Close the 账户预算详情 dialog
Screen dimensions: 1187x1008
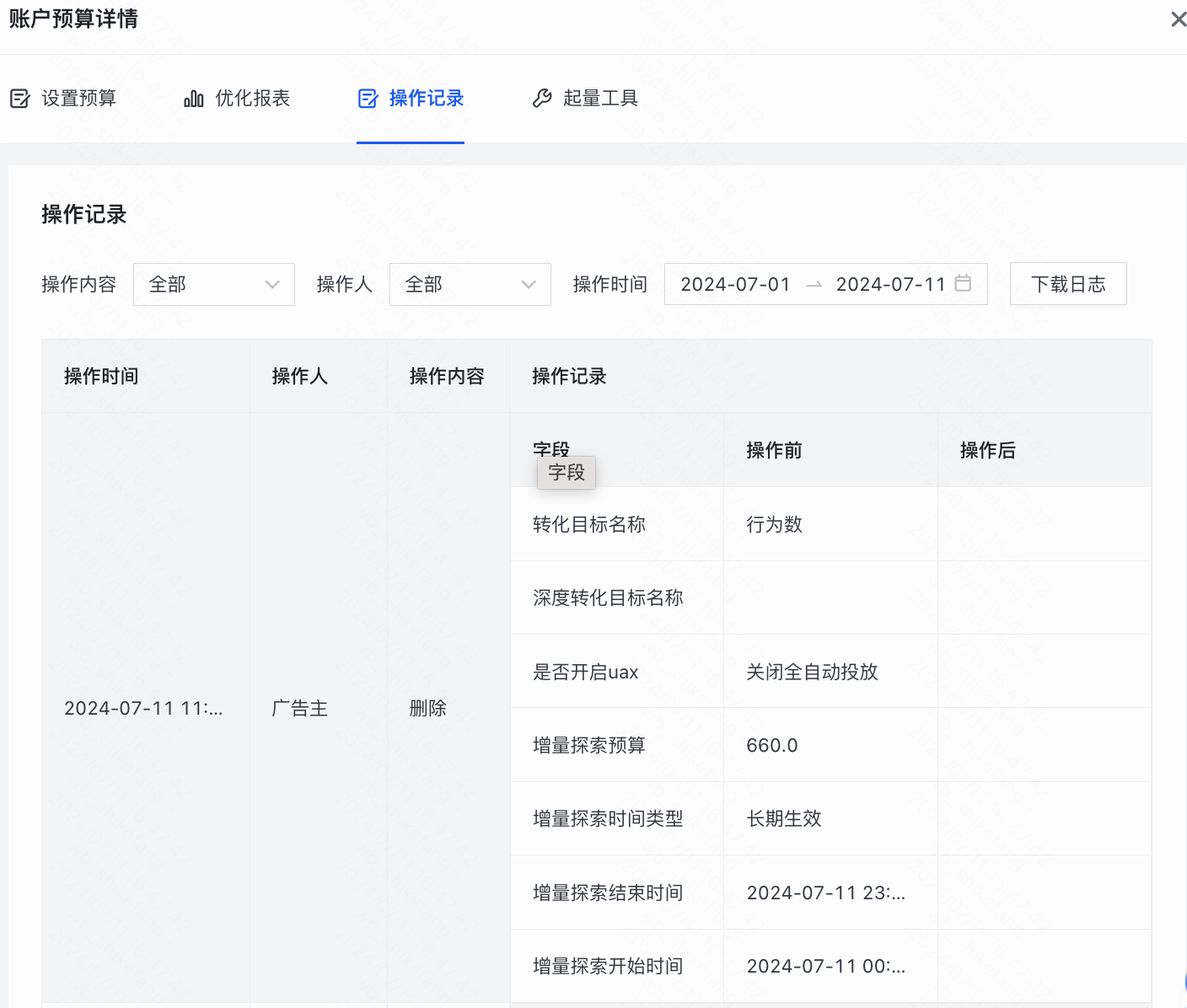pyautogui.click(x=1178, y=19)
